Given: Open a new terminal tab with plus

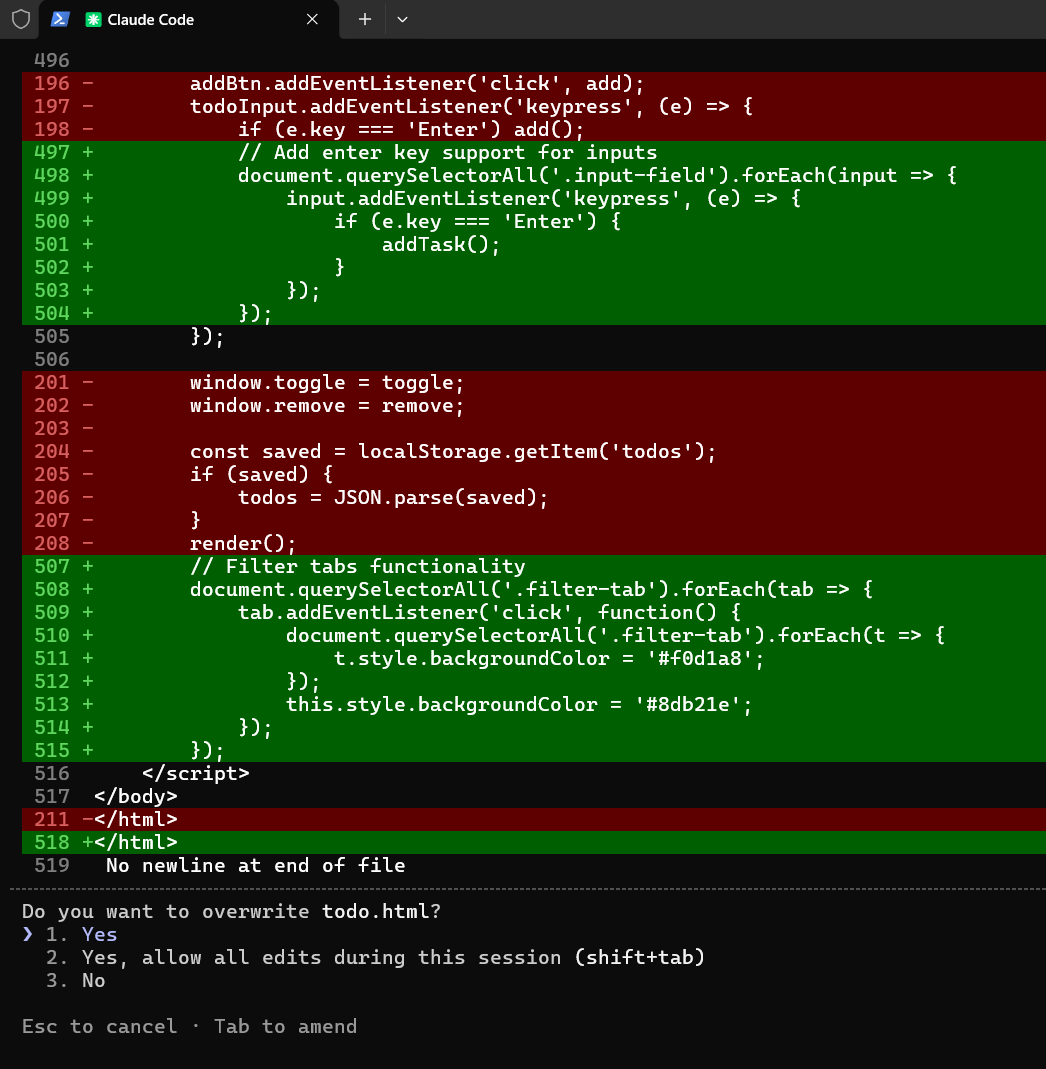Looking at the screenshot, I should (365, 20).
